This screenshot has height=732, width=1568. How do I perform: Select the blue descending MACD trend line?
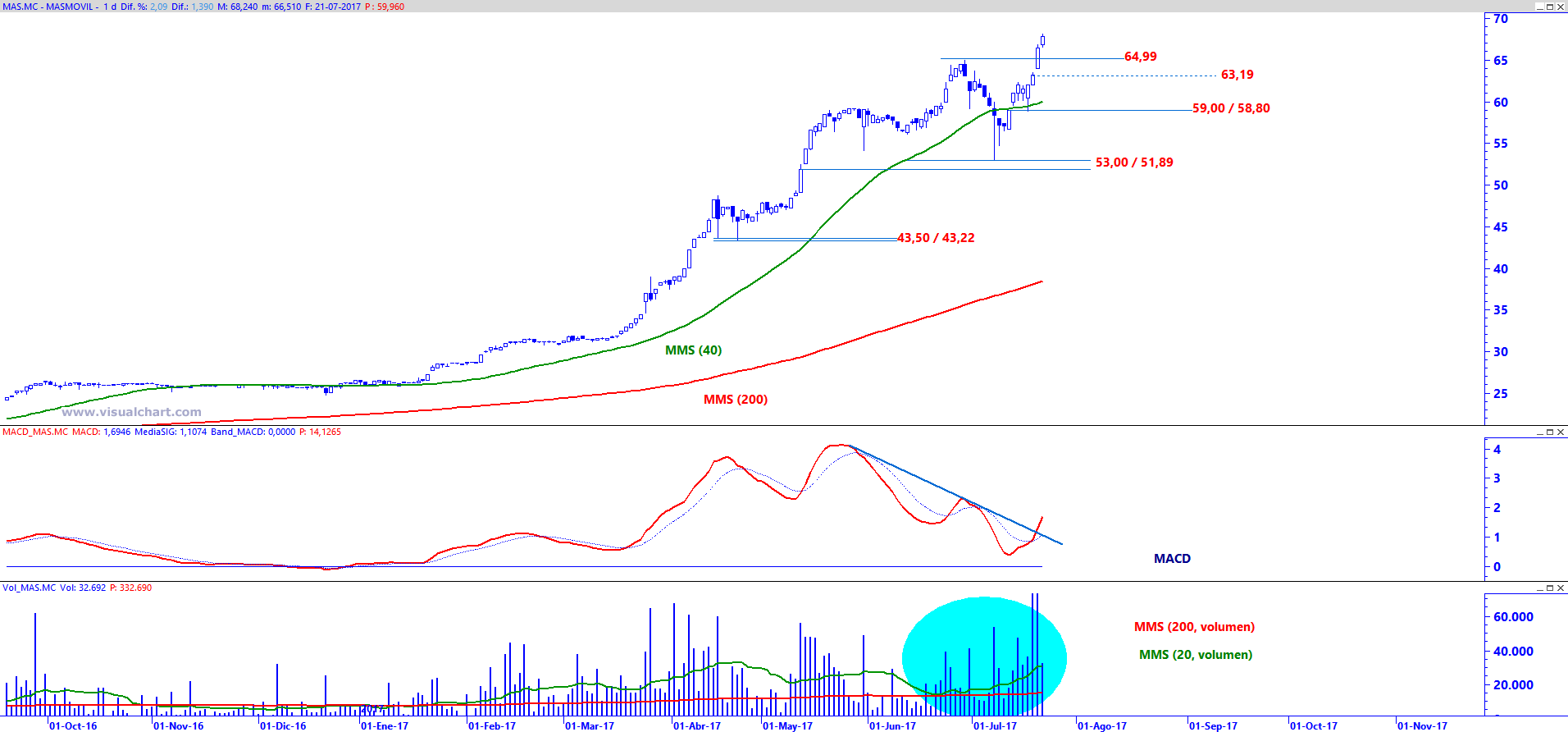[956, 496]
